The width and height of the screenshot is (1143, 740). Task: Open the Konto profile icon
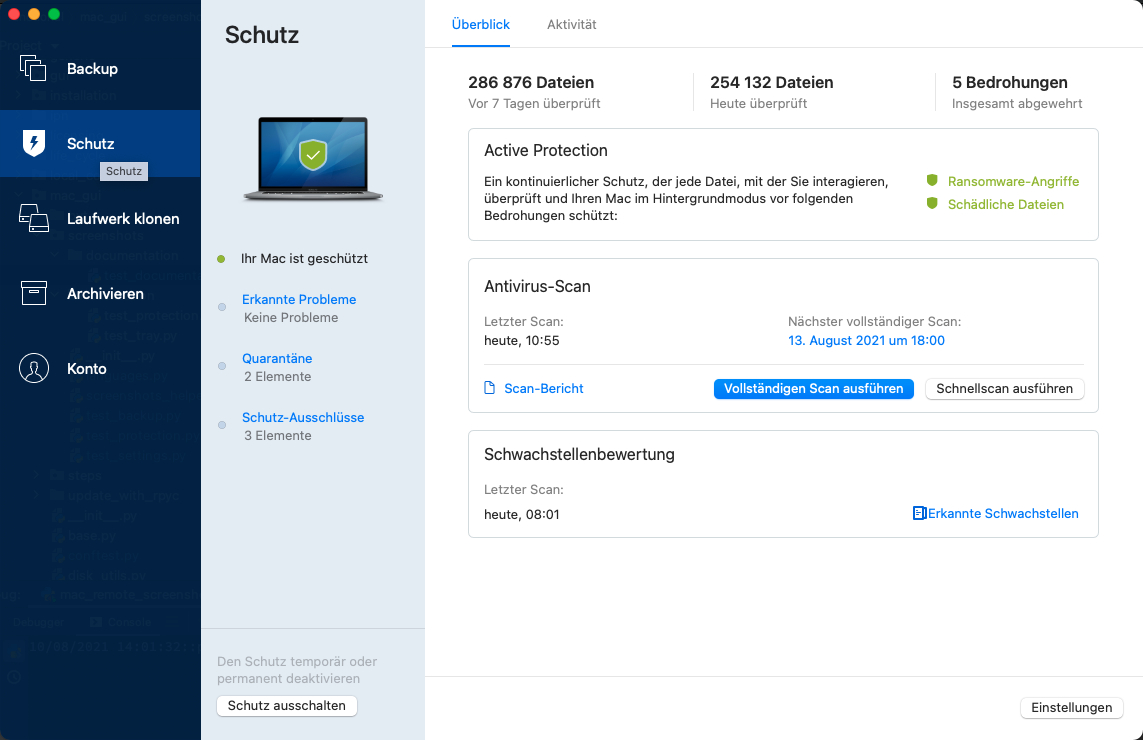pyautogui.click(x=34, y=368)
